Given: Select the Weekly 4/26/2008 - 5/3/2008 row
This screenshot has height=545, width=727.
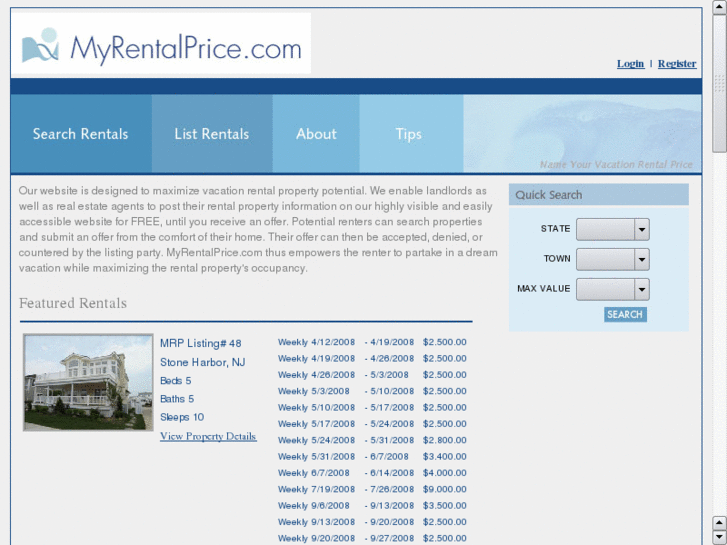Looking at the screenshot, I should click(x=372, y=375).
